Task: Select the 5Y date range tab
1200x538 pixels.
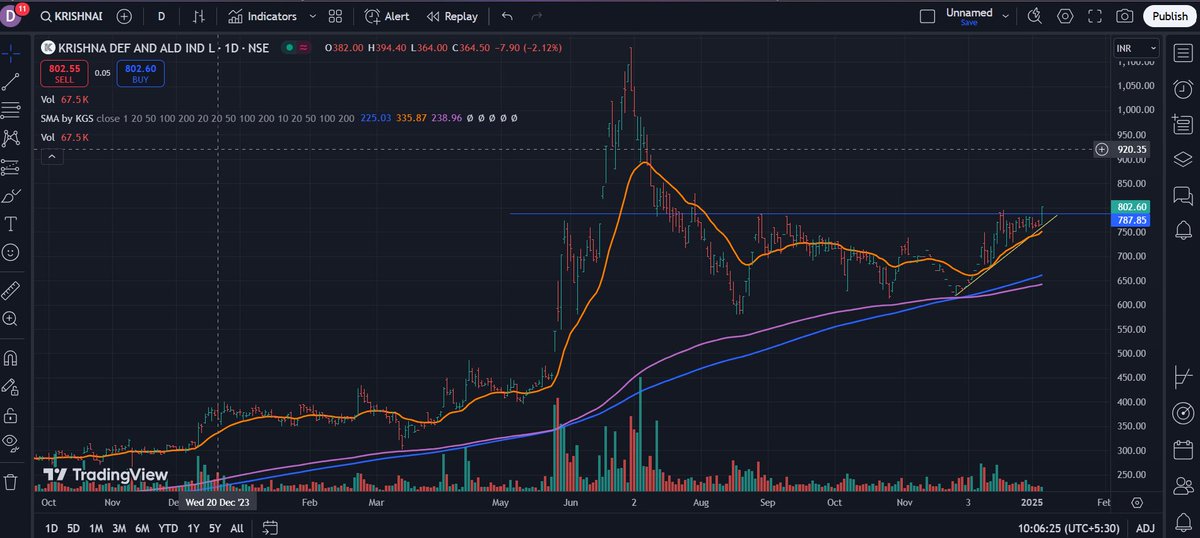Action: (214, 528)
